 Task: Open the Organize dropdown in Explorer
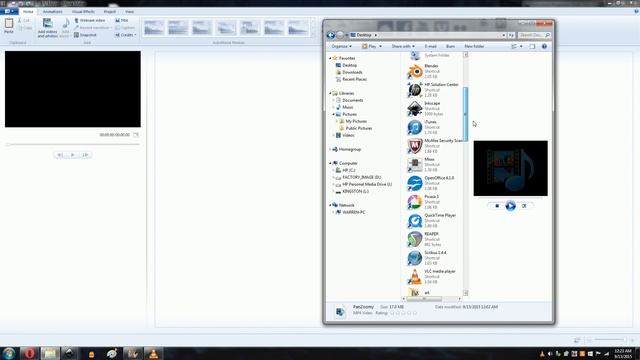click(341, 47)
